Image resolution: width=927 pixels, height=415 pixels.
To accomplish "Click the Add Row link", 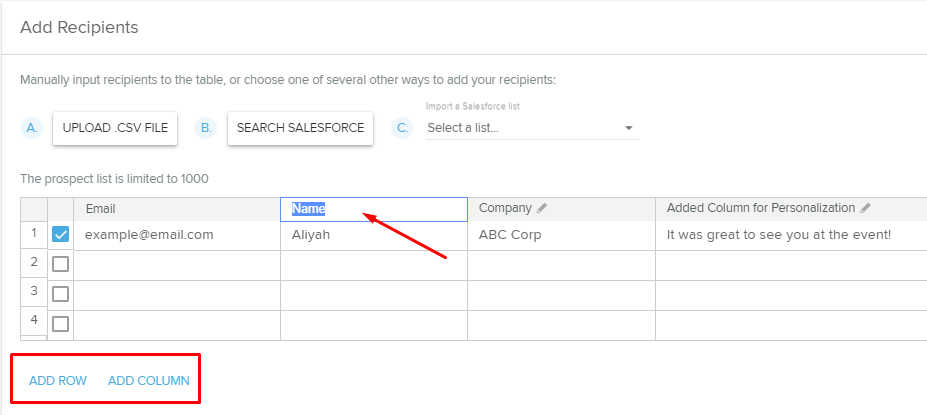I will pos(58,380).
